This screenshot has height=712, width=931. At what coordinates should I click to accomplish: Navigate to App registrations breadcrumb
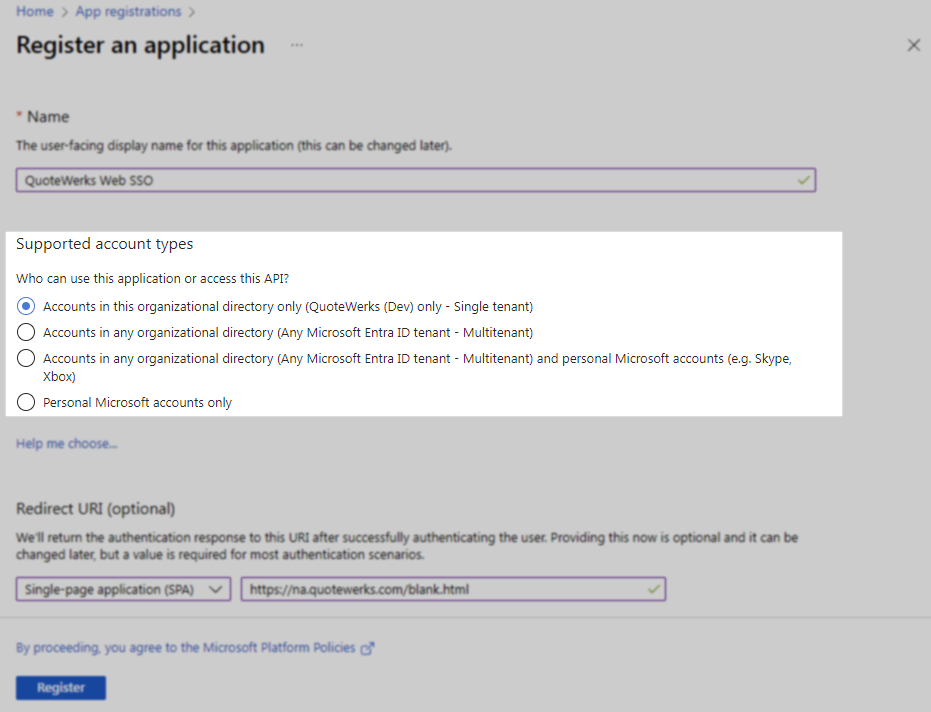point(126,12)
